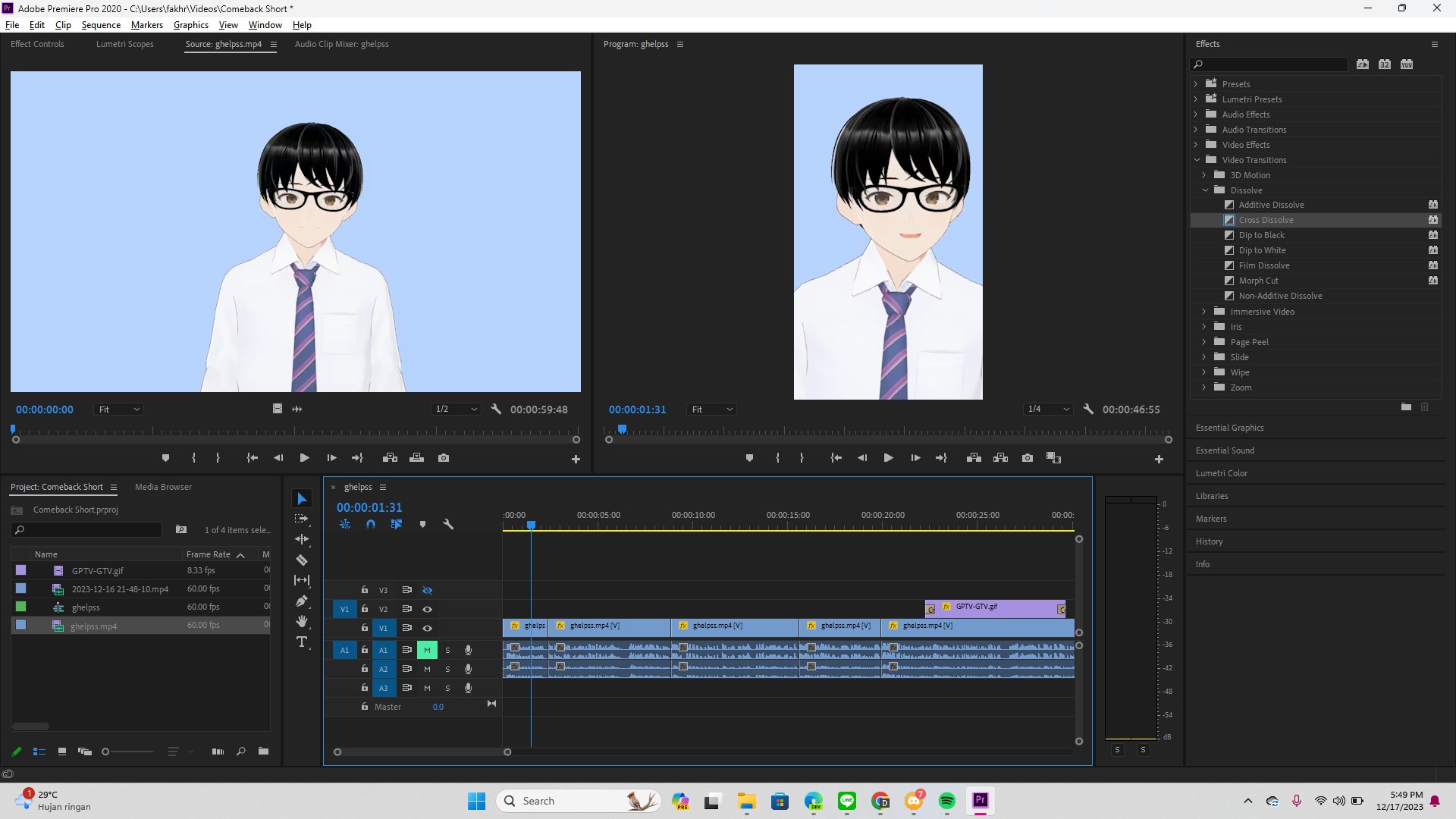
Task: Play the Program monitor
Action: 888,458
